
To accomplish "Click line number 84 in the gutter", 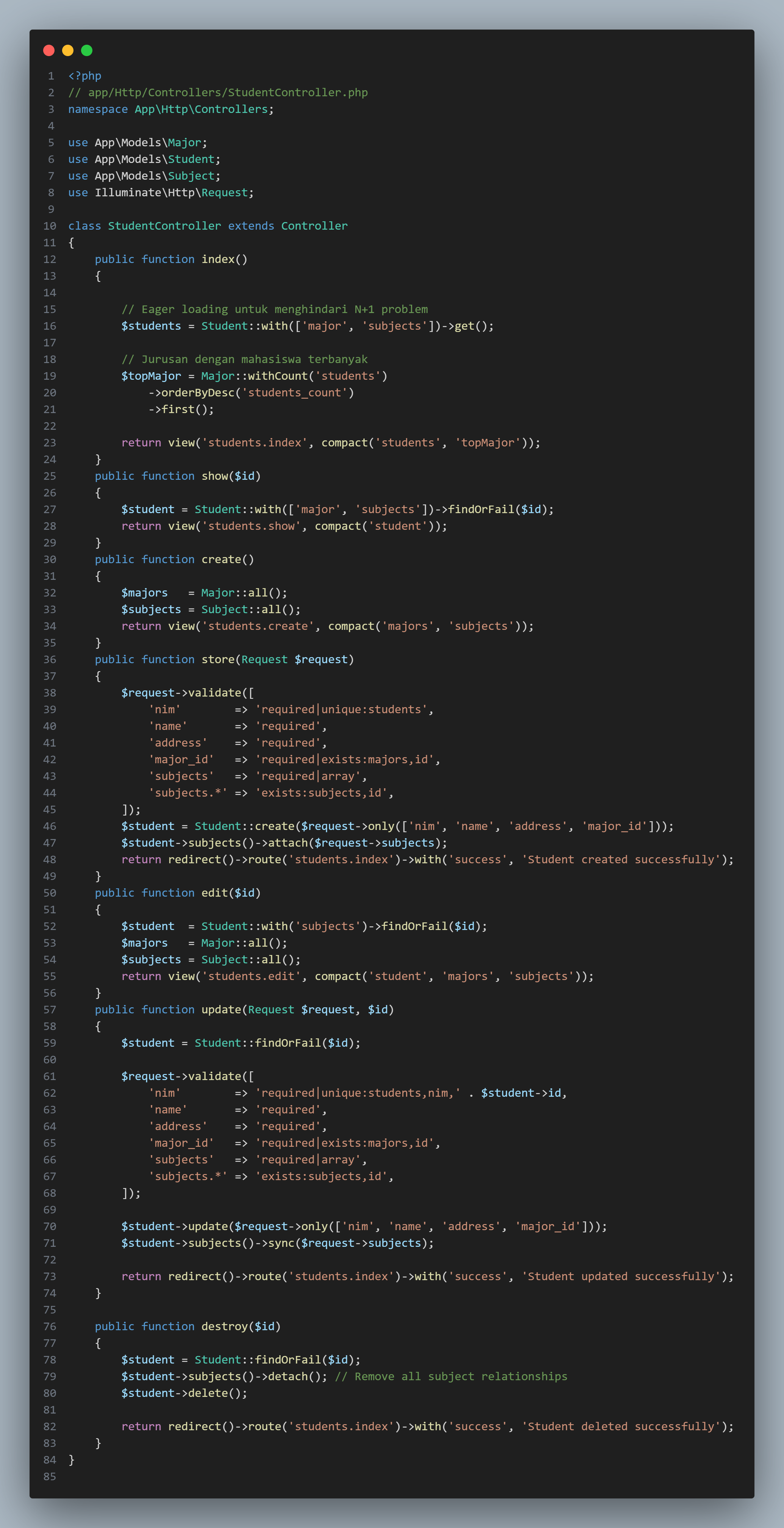I will 50,1460.
